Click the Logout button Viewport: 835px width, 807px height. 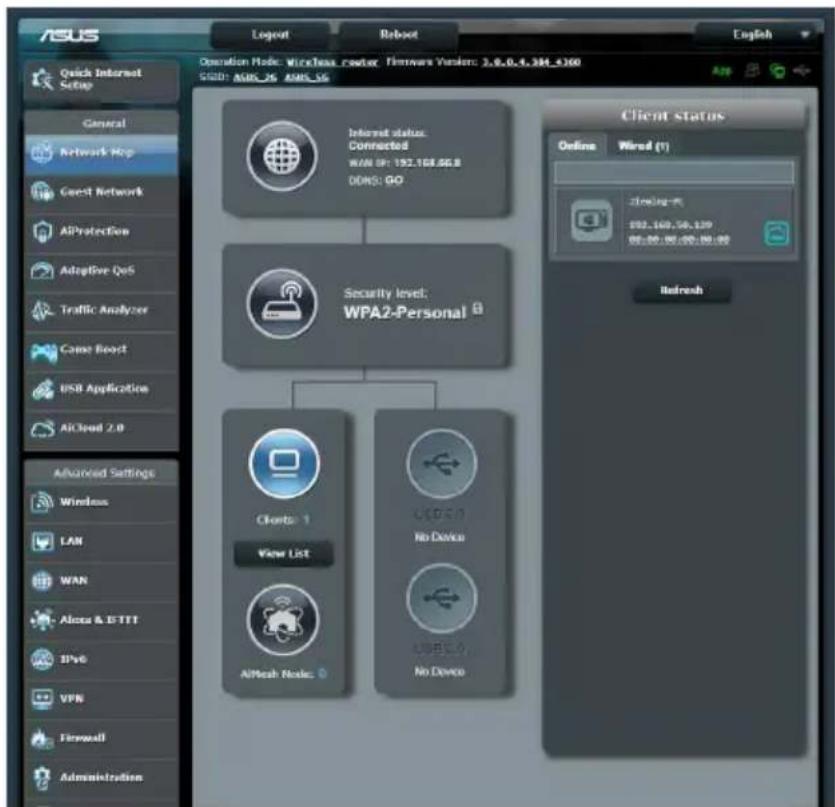(x=270, y=35)
